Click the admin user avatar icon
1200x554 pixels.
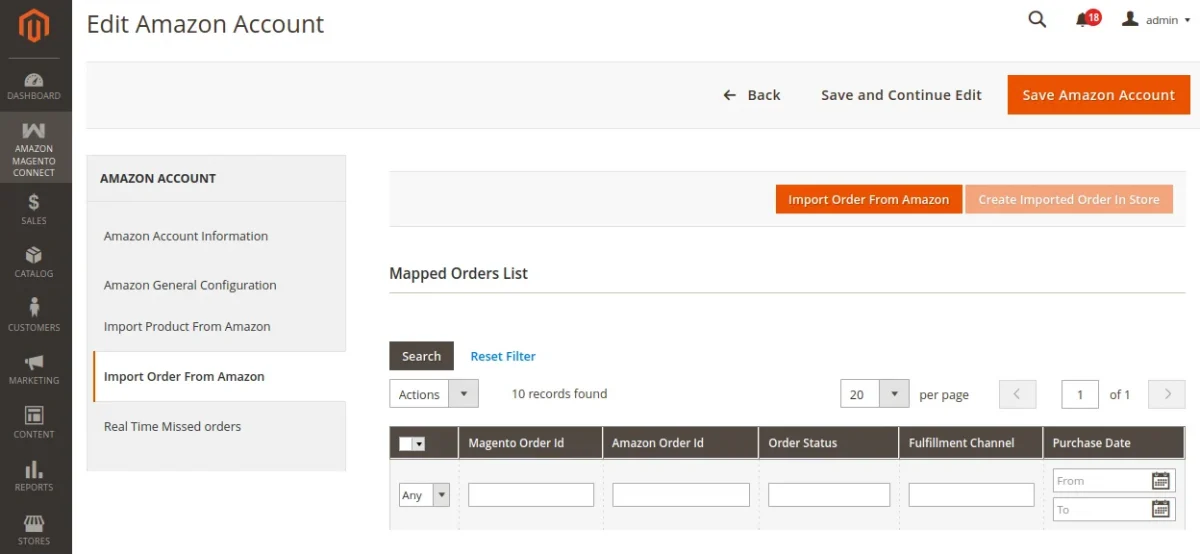point(1131,19)
